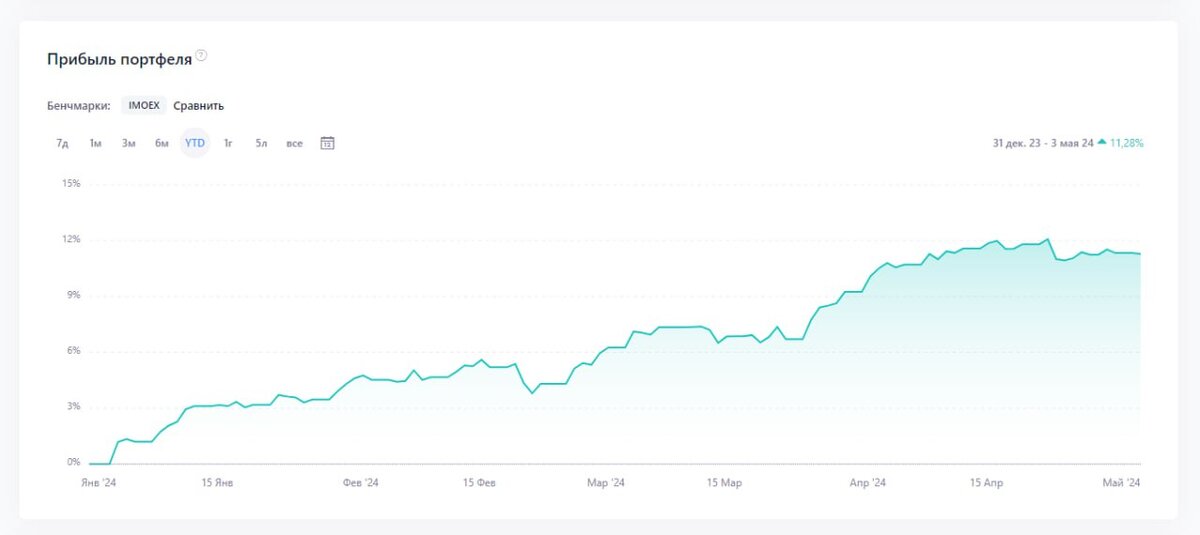Switch chart to the 1г range
The height and width of the screenshot is (535, 1200).
228,143
